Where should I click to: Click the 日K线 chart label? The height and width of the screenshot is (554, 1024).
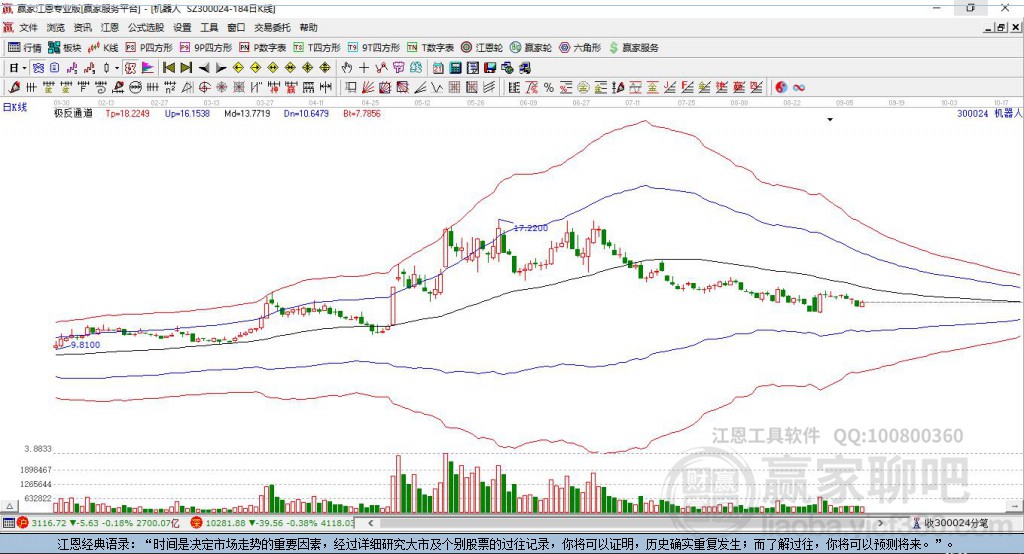[x=14, y=107]
